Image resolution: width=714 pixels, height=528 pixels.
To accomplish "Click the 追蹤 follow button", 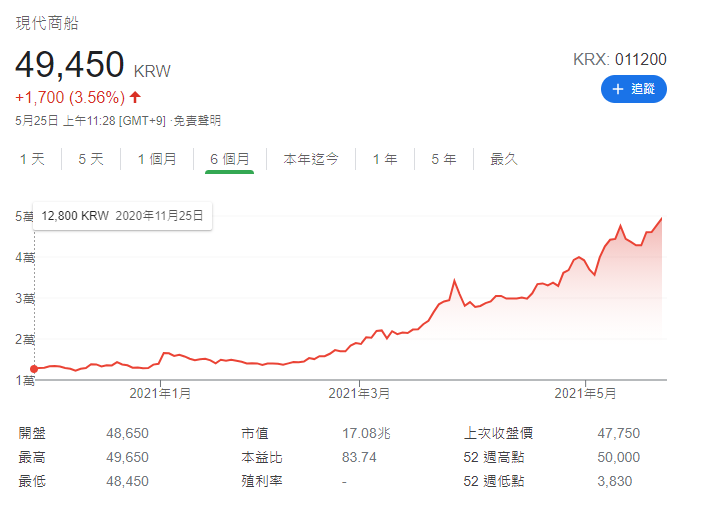I will point(633,89).
